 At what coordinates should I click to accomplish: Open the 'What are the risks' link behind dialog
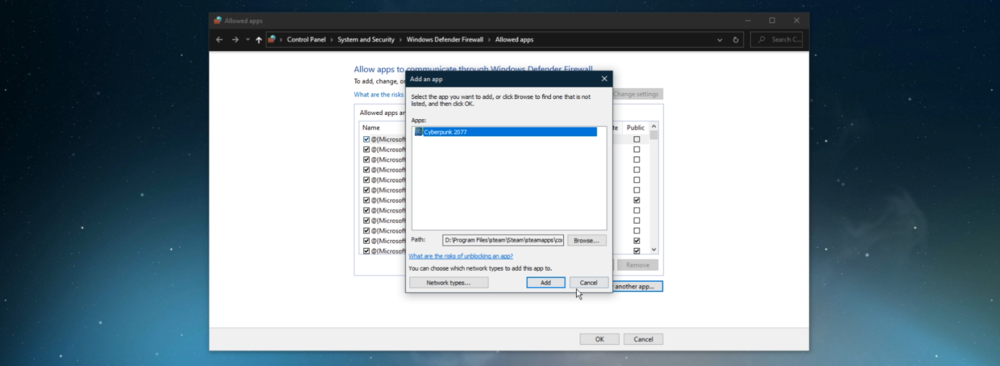379,94
